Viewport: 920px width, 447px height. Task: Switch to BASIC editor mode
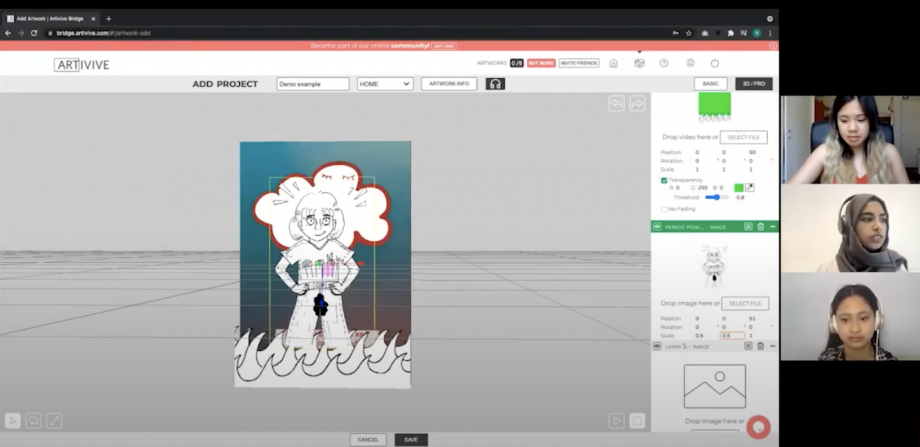click(710, 84)
